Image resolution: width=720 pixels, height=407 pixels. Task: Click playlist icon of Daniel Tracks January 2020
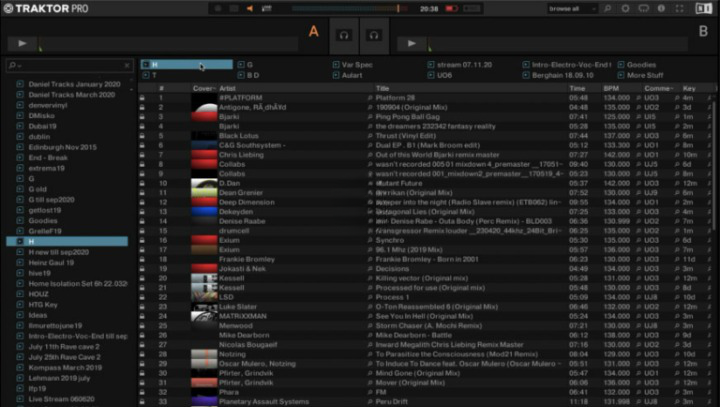pyautogui.click(x=20, y=84)
